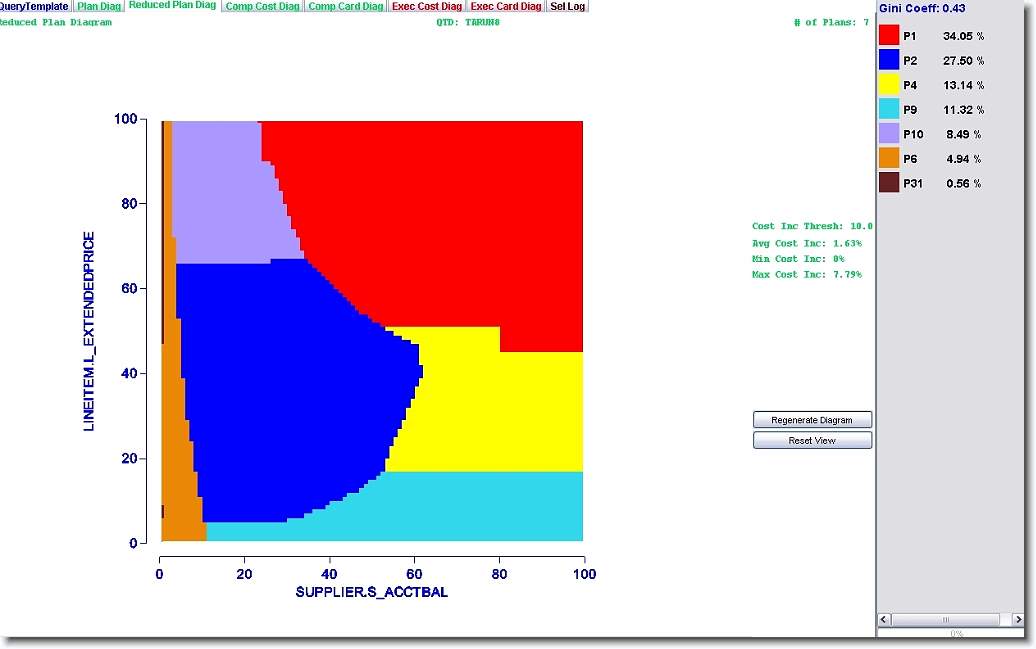Click the red P1 legend swatch
Image resolution: width=1036 pixels, height=649 pixels.
[x=889, y=36]
